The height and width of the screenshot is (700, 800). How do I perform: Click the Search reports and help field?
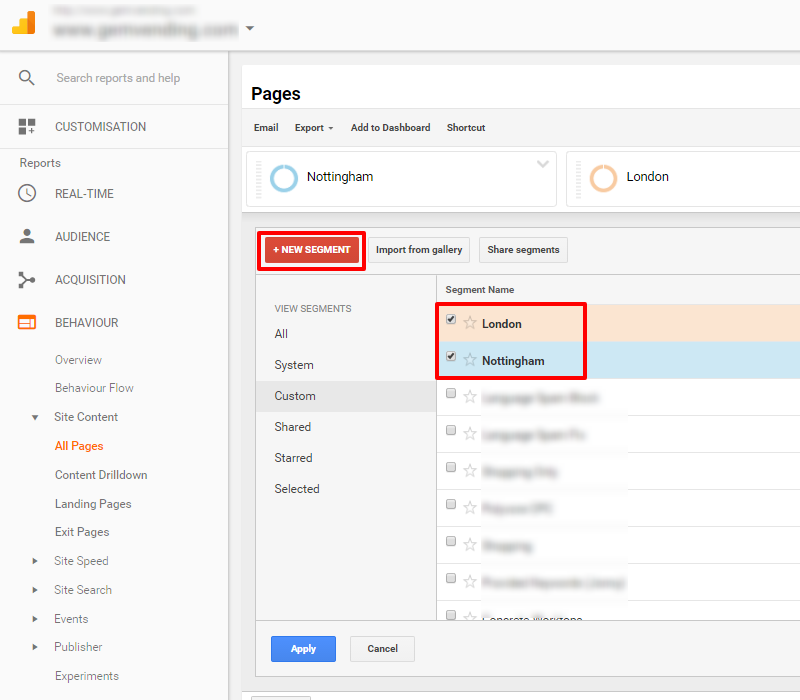pyautogui.click(x=120, y=77)
